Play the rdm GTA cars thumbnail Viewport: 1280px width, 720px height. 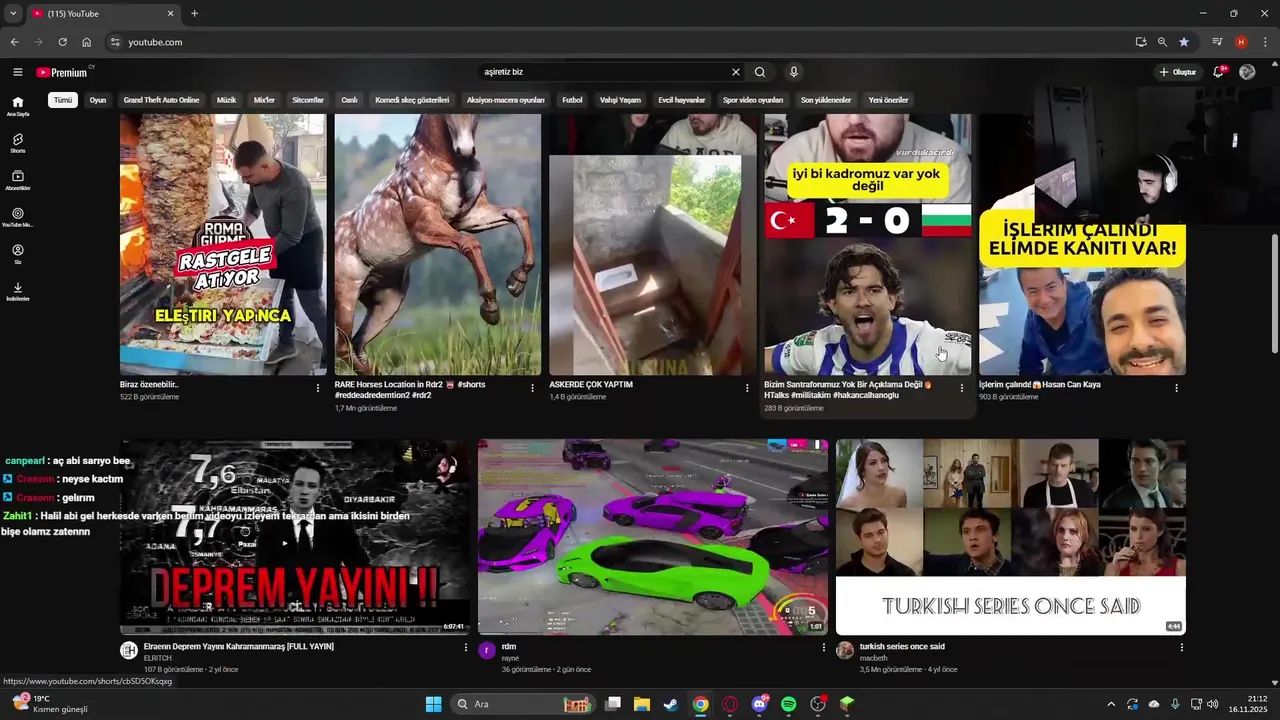pos(653,537)
